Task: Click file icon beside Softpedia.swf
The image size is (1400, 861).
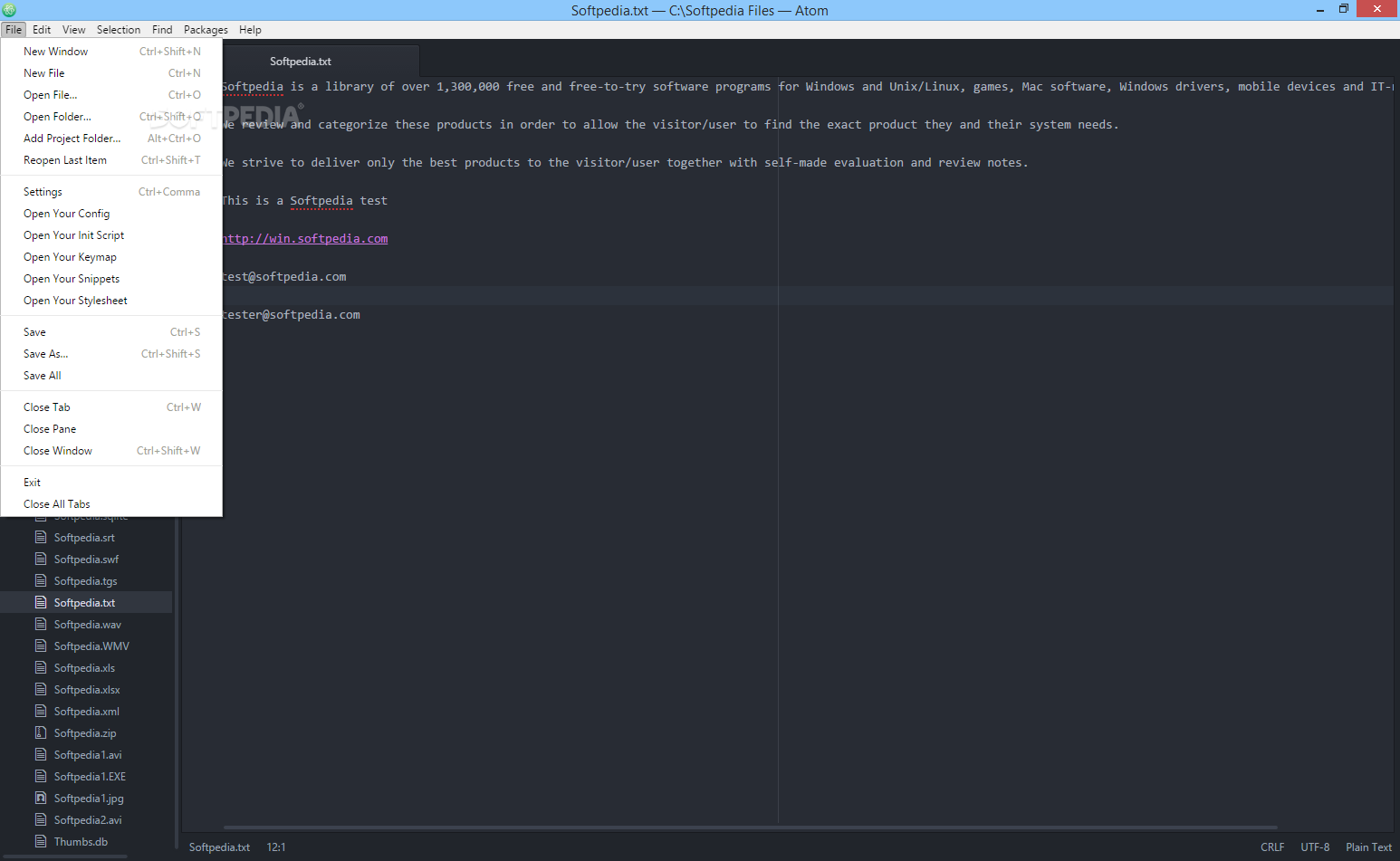Action: [41, 559]
